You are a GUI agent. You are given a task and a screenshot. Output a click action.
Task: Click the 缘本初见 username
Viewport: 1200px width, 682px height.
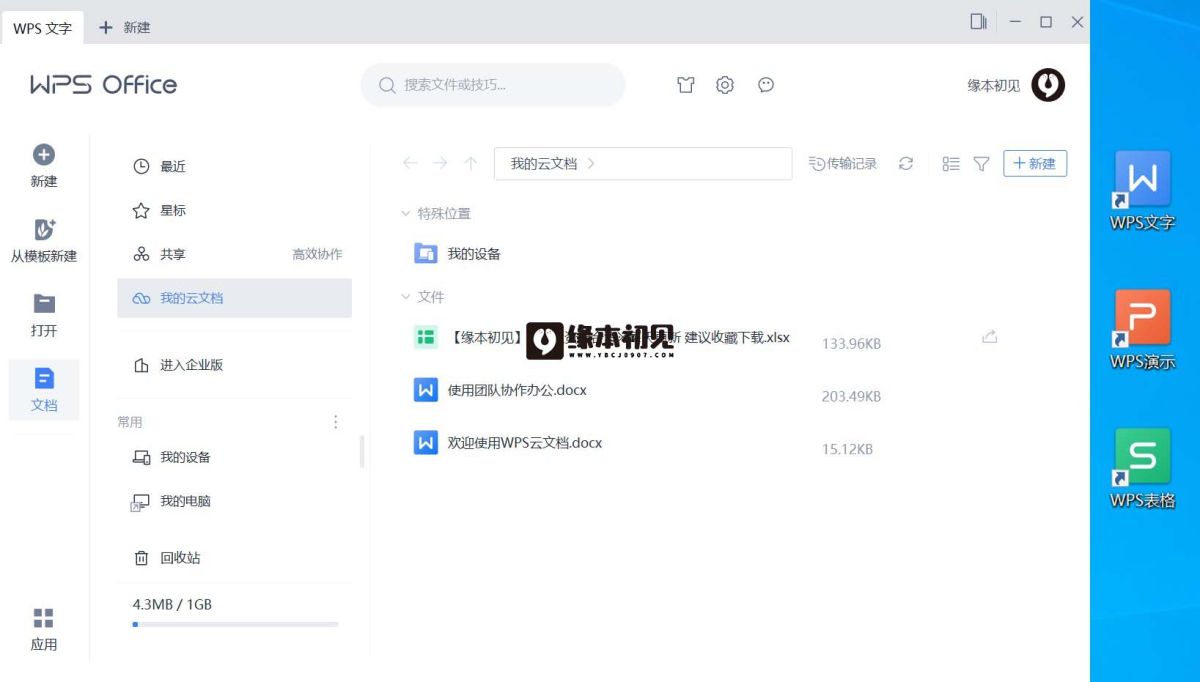[x=994, y=86]
